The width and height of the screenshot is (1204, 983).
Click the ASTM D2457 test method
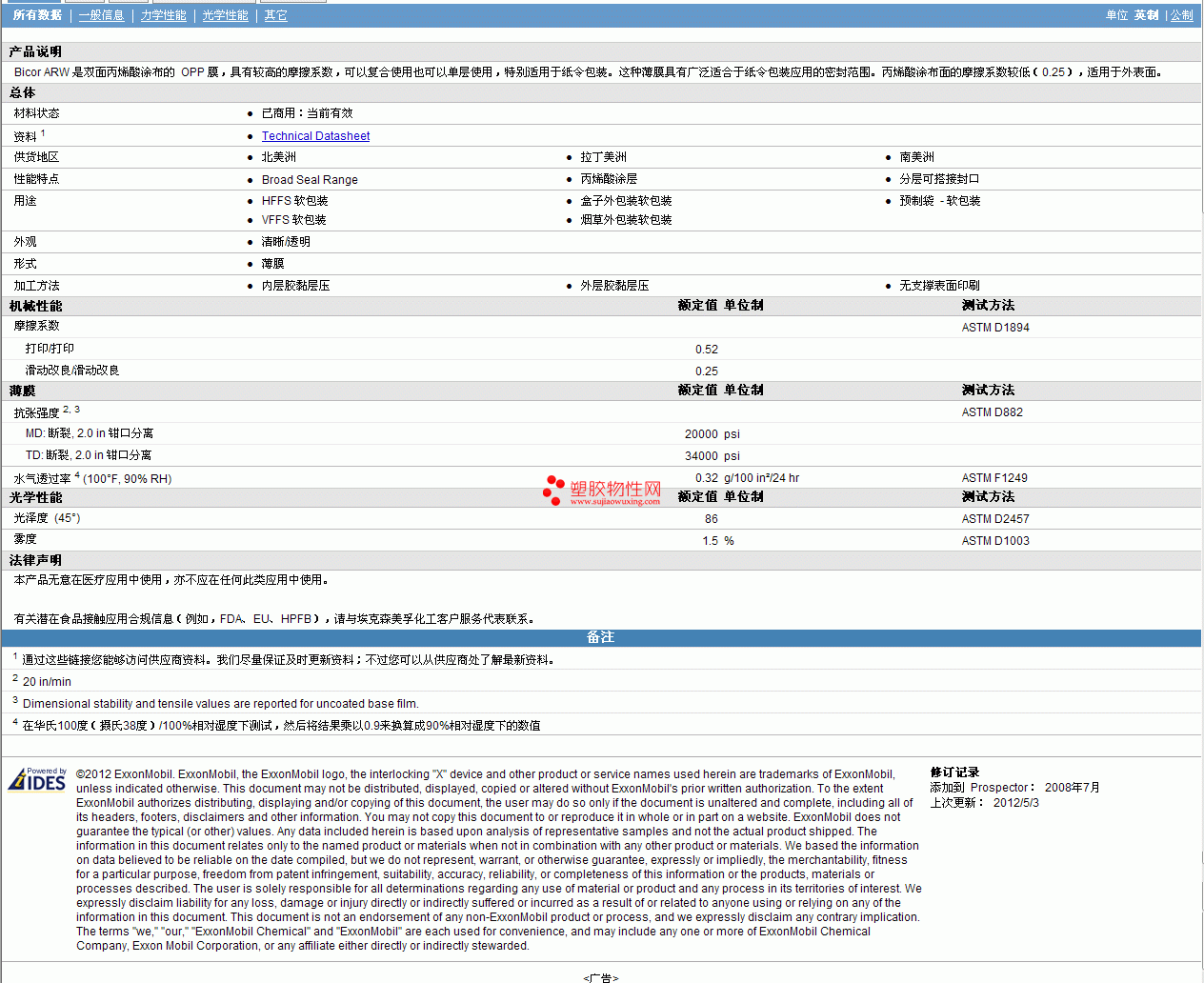pyautogui.click(x=995, y=519)
